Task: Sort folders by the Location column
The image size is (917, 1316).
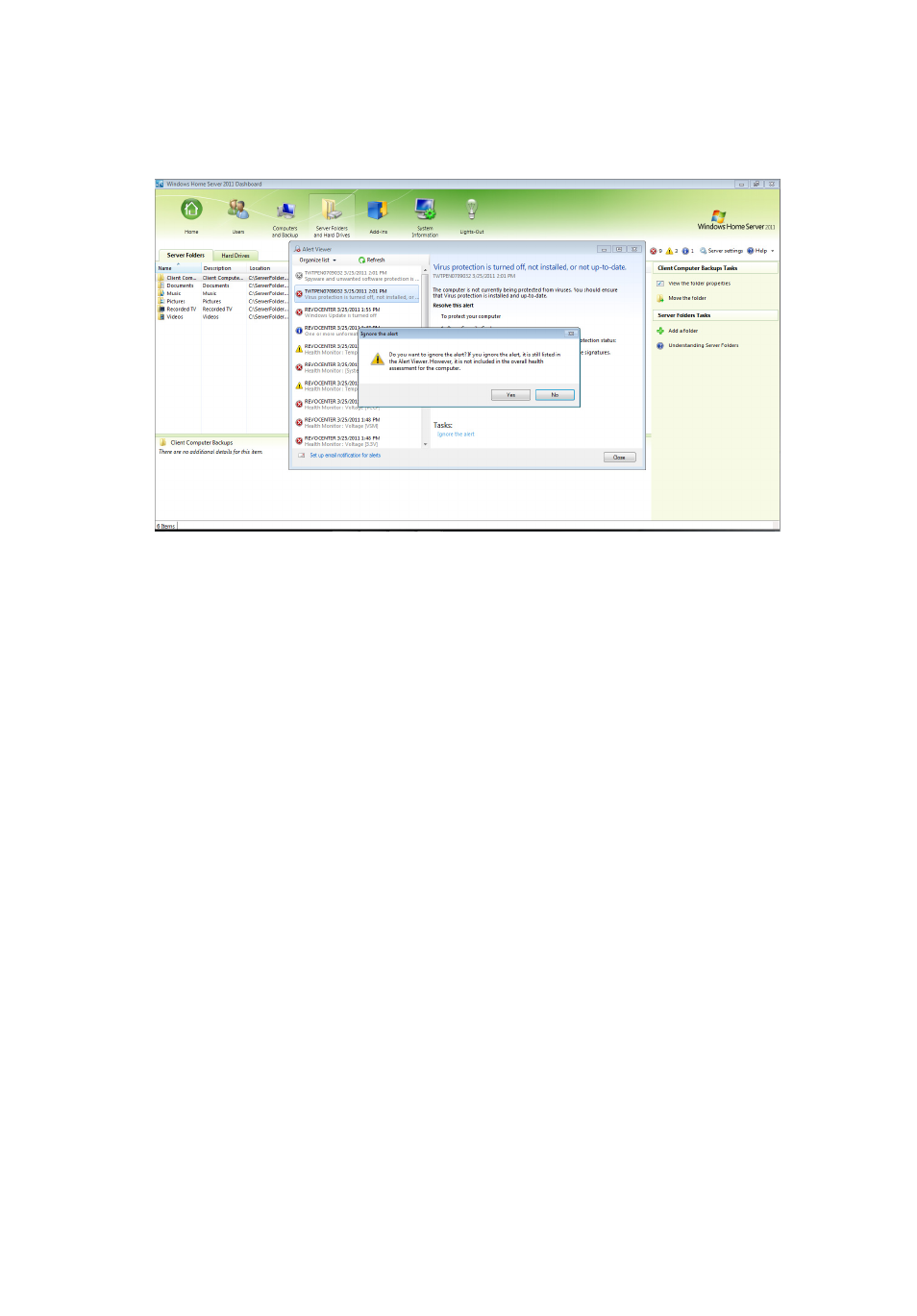Action: pyautogui.click(x=268, y=268)
